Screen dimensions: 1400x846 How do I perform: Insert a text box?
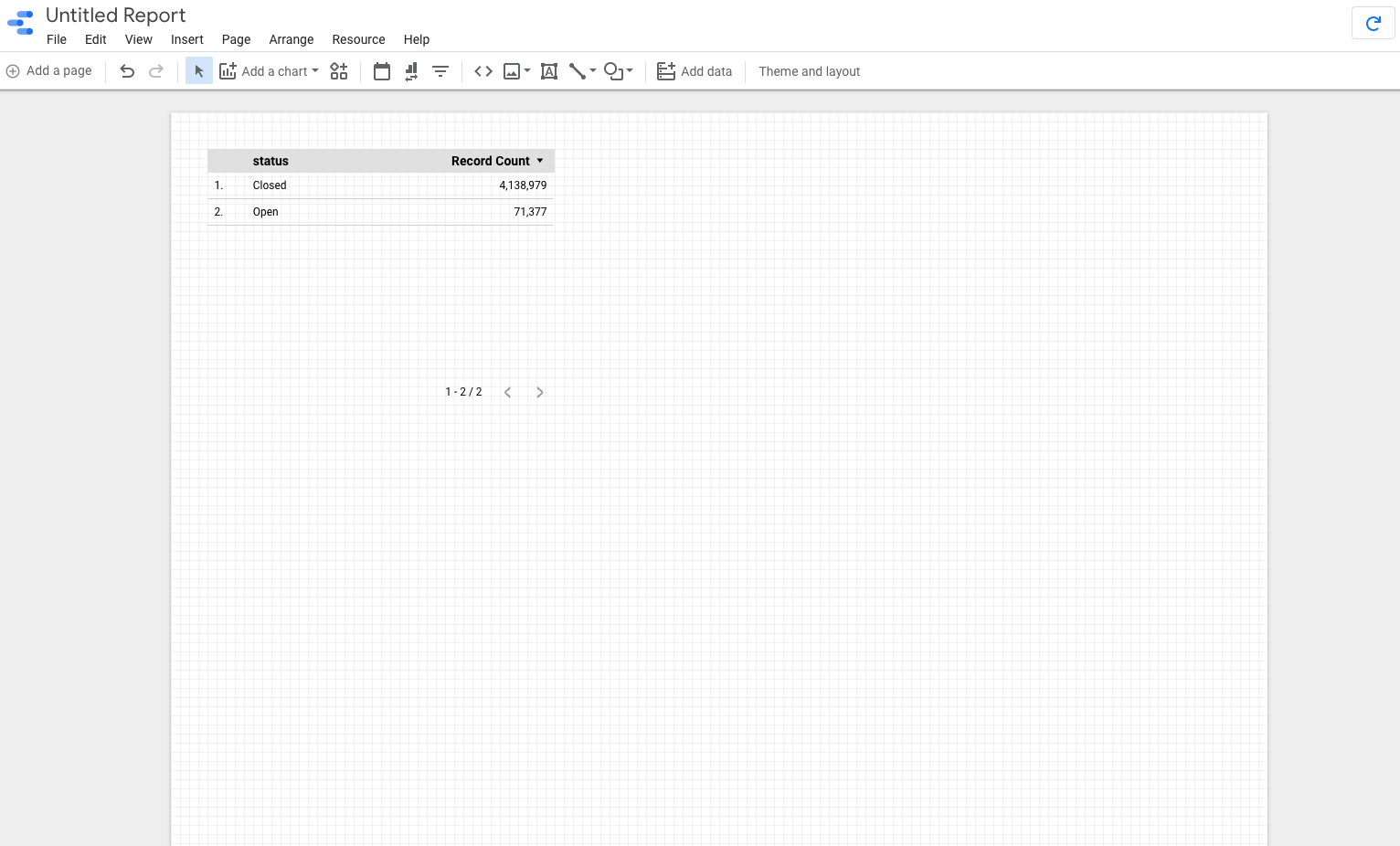pyautogui.click(x=549, y=71)
